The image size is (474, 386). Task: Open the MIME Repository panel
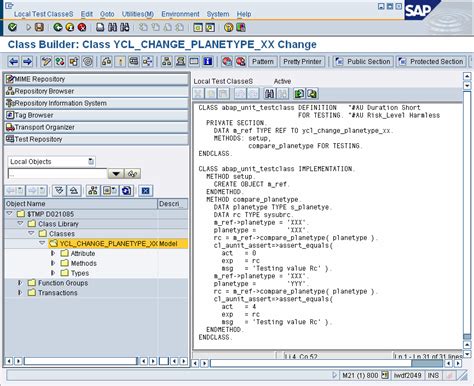[x=97, y=79]
